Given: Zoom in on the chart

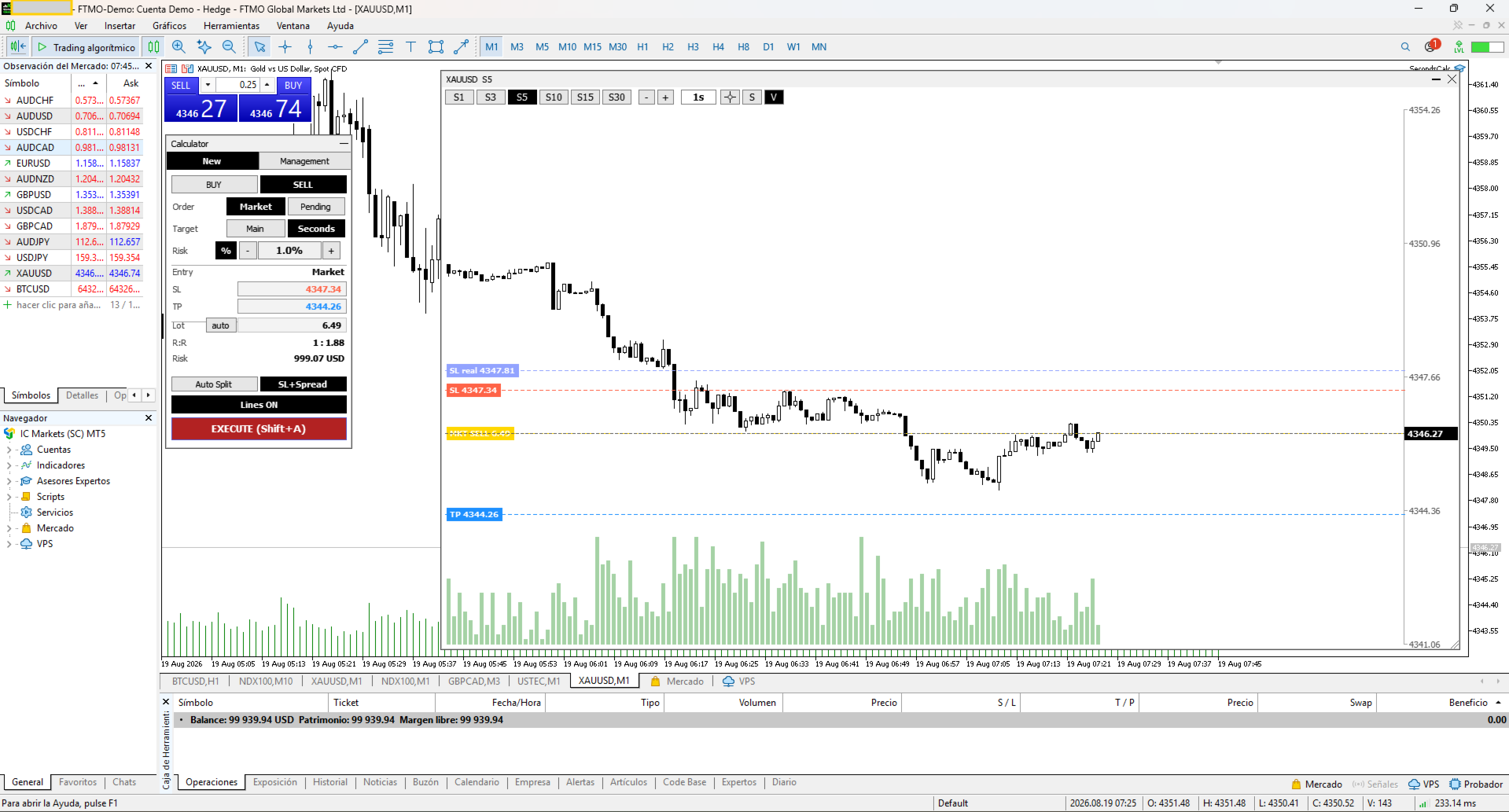Looking at the screenshot, I should coord(179,46).
